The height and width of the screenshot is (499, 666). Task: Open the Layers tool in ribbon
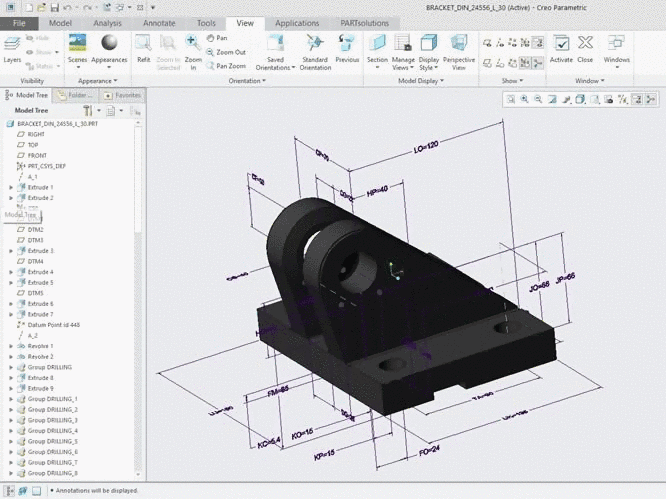point(12,47)
